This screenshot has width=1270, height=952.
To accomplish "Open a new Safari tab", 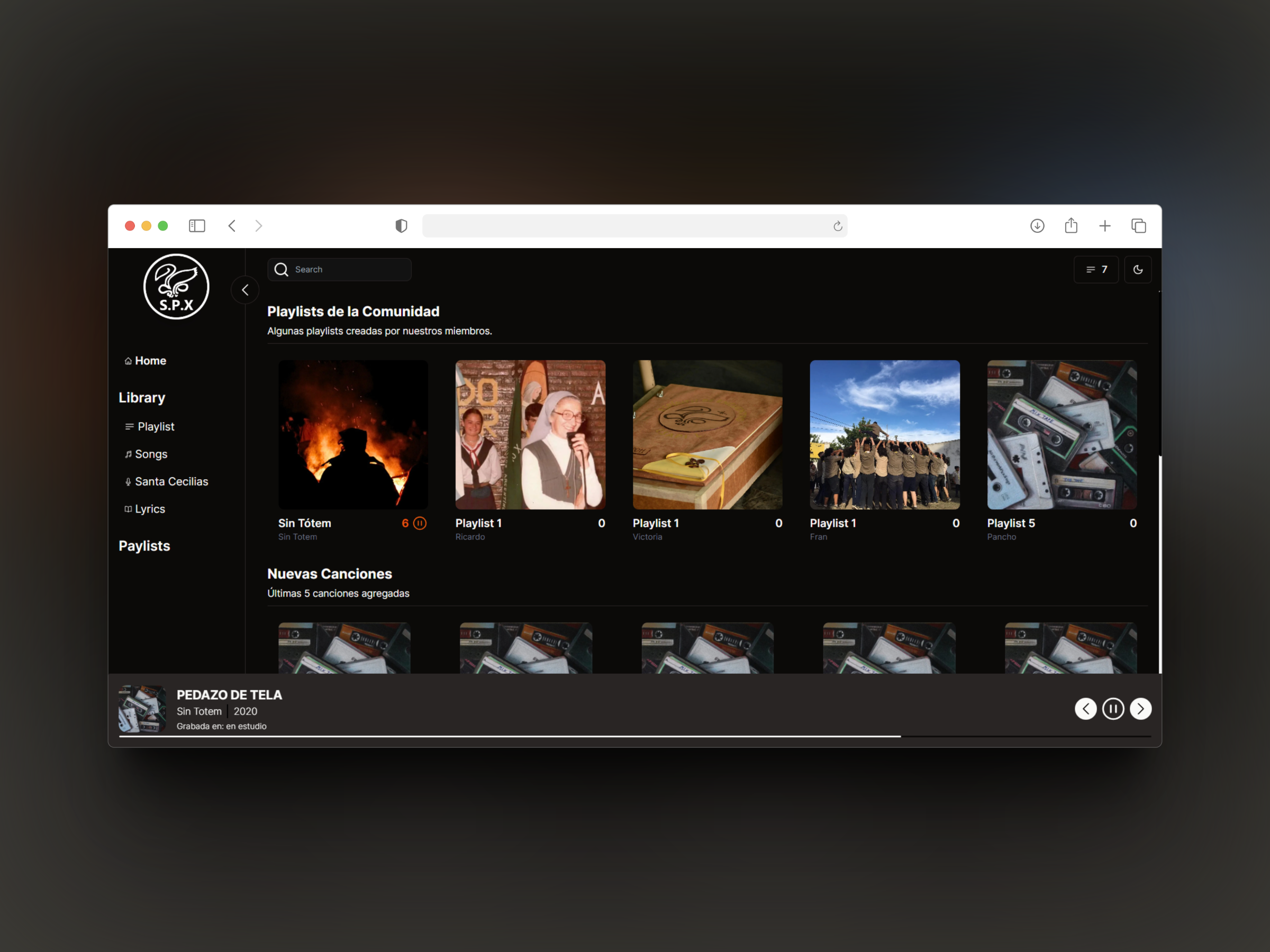I will click(1105, 225).
